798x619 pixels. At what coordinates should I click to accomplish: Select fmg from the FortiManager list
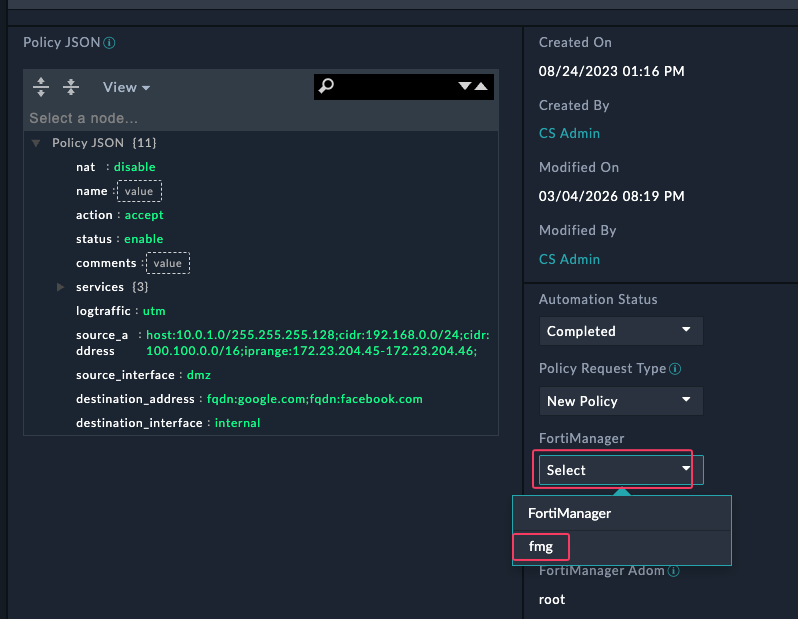541,547
